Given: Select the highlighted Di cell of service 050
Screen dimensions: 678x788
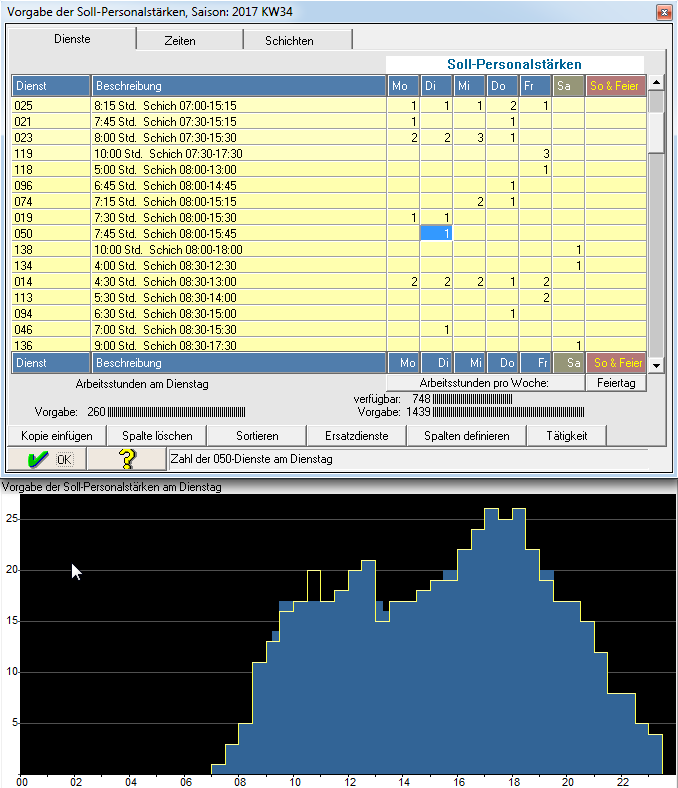Looking at the screenshot, I should tap(436, 233).
